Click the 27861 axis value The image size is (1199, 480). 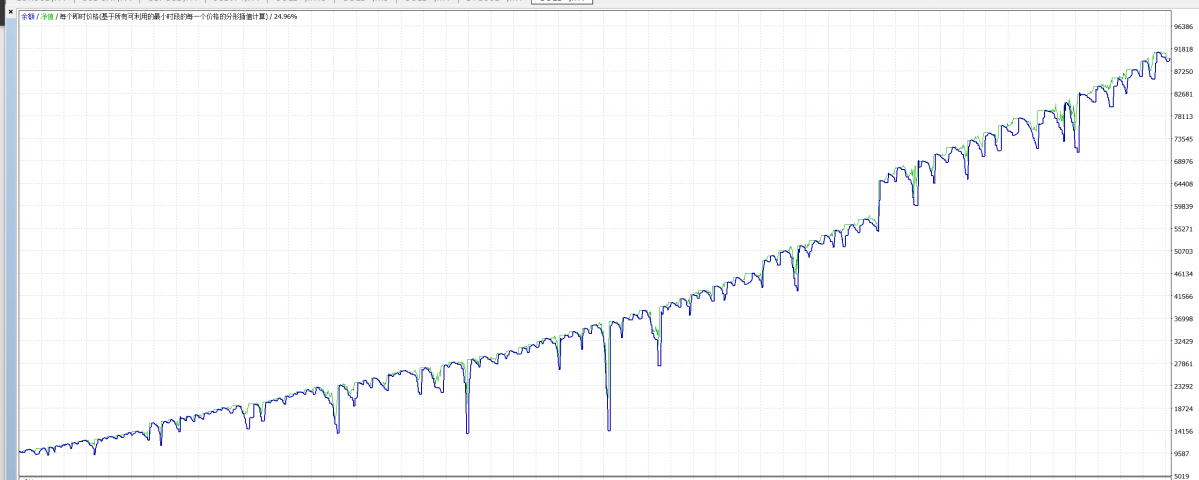pos(1183,364)
